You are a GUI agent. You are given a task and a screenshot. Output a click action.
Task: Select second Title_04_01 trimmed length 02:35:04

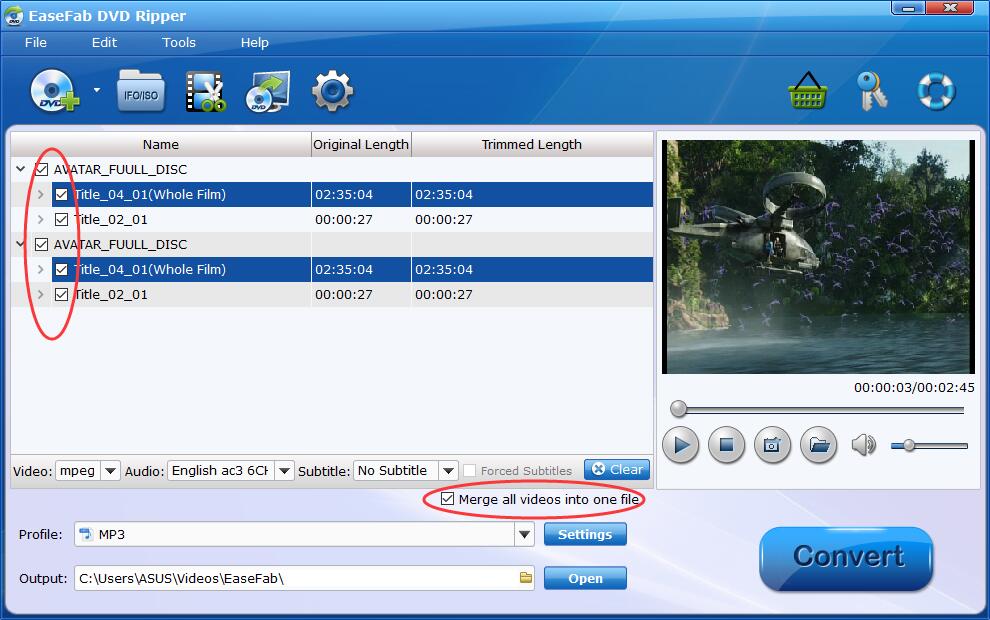coord(444,270)
